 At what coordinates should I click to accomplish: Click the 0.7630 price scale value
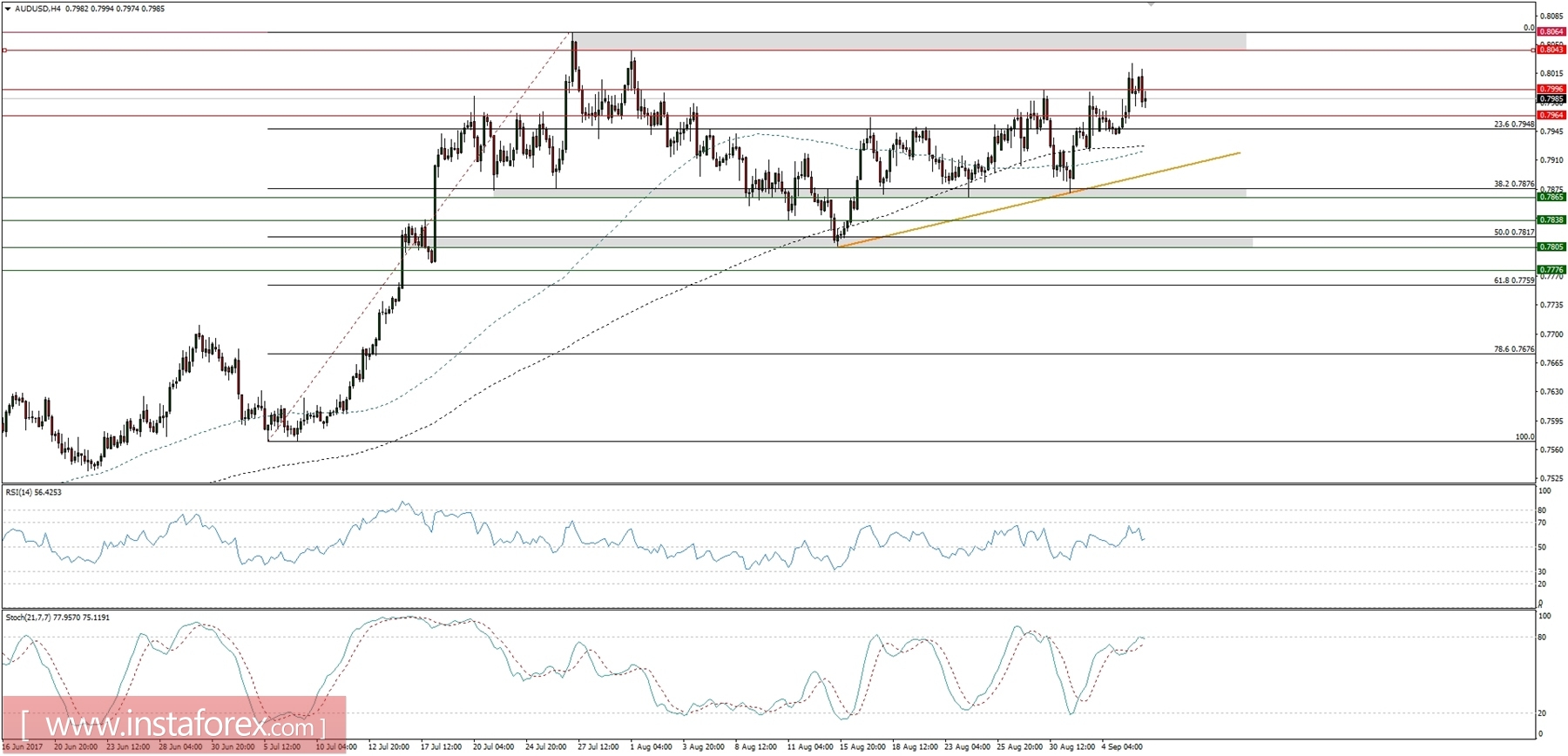pos(1552,392)
